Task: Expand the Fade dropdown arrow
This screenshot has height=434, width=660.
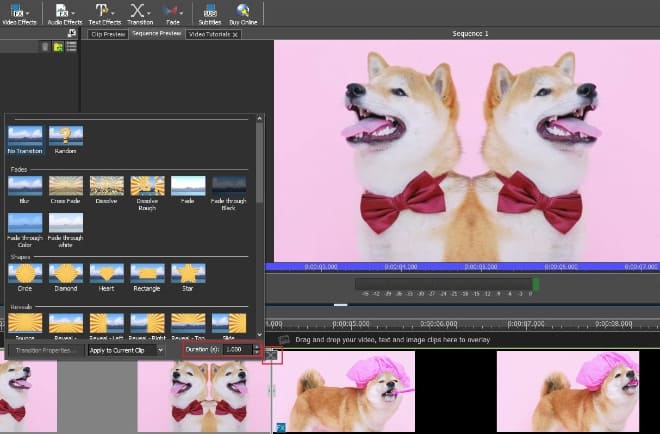Action: point(182,13)
